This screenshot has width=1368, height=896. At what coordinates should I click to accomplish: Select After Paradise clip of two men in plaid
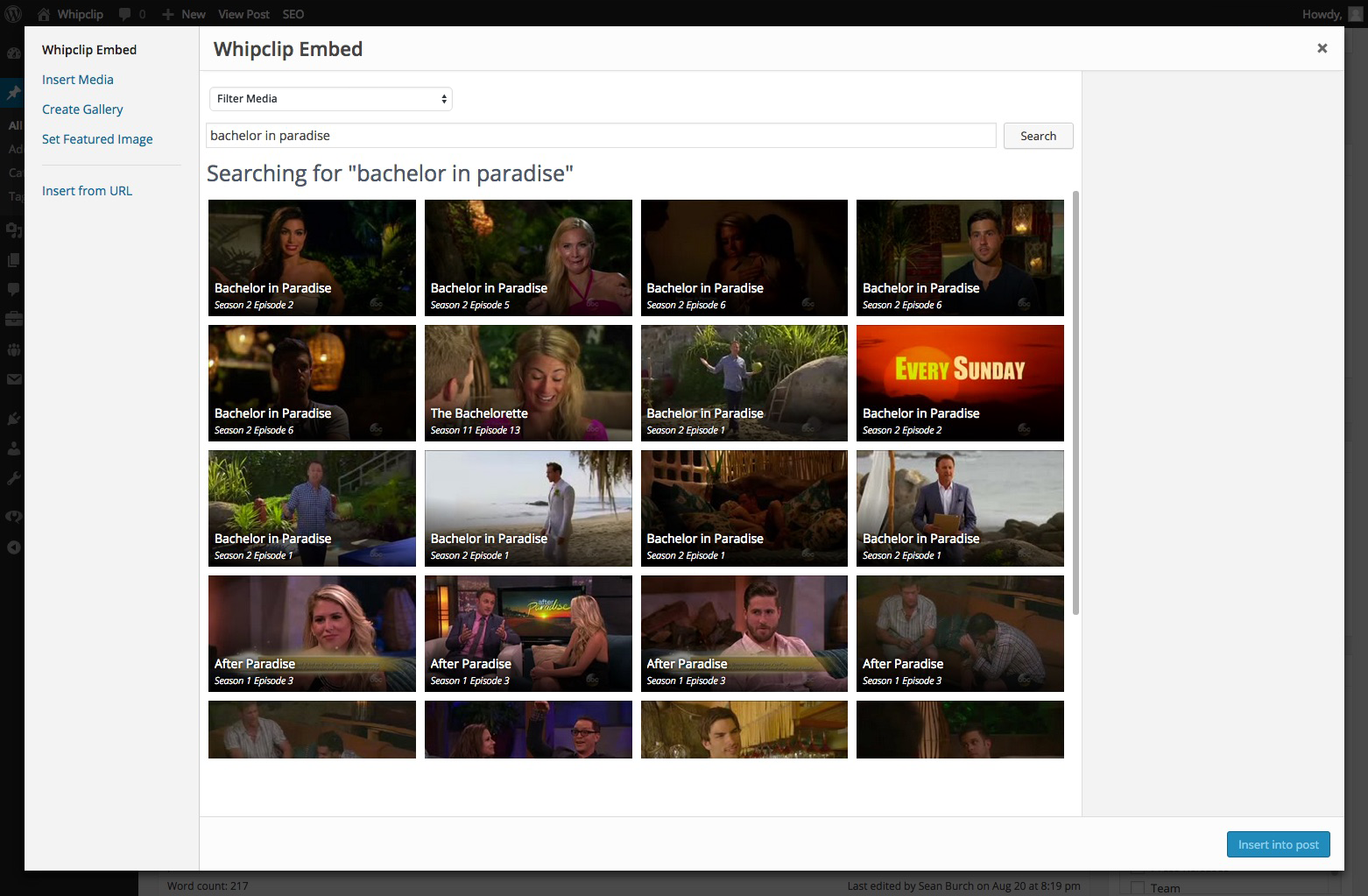pos(960,633)
